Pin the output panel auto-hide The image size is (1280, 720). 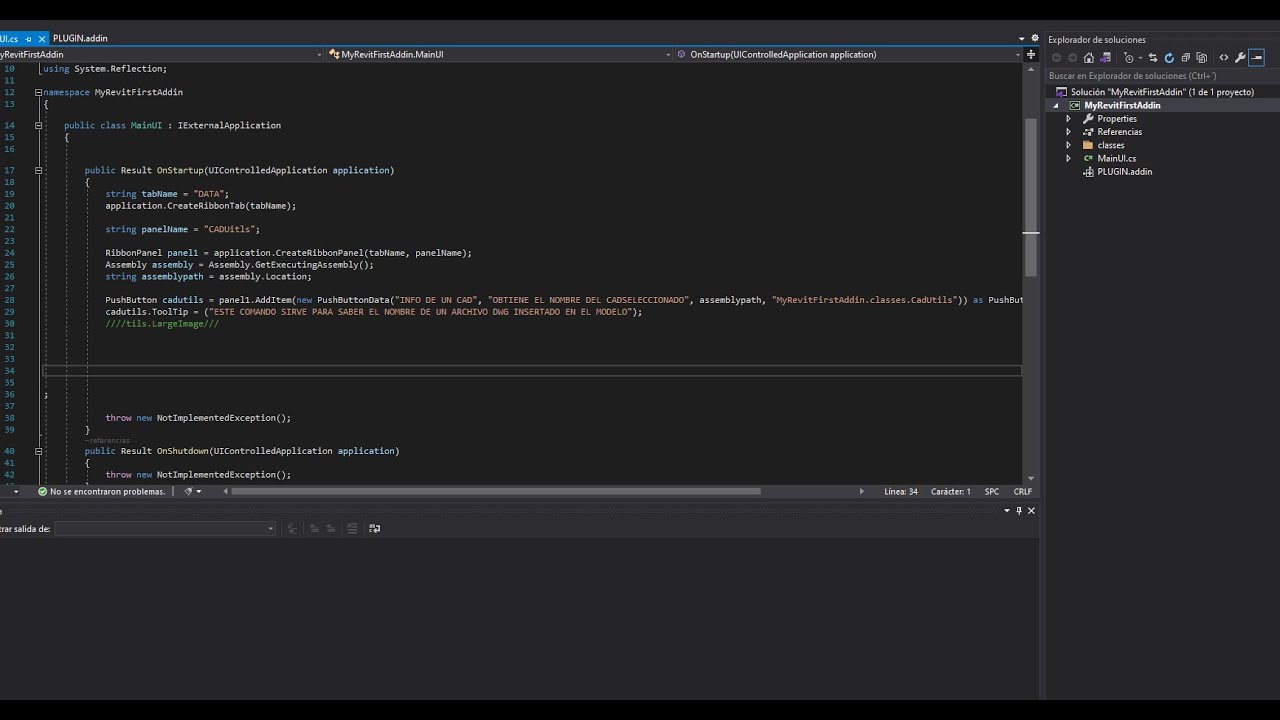pos(1019,510)
